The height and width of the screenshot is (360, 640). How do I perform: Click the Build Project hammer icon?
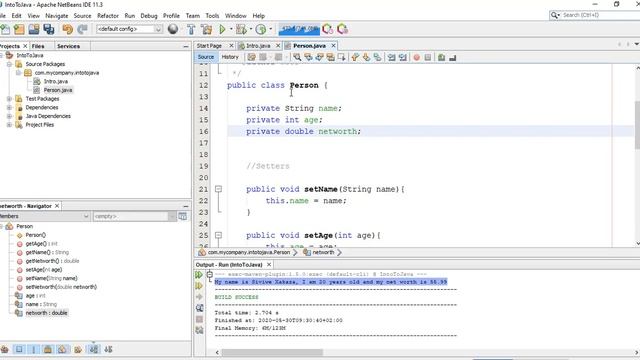tap(191, 29)
